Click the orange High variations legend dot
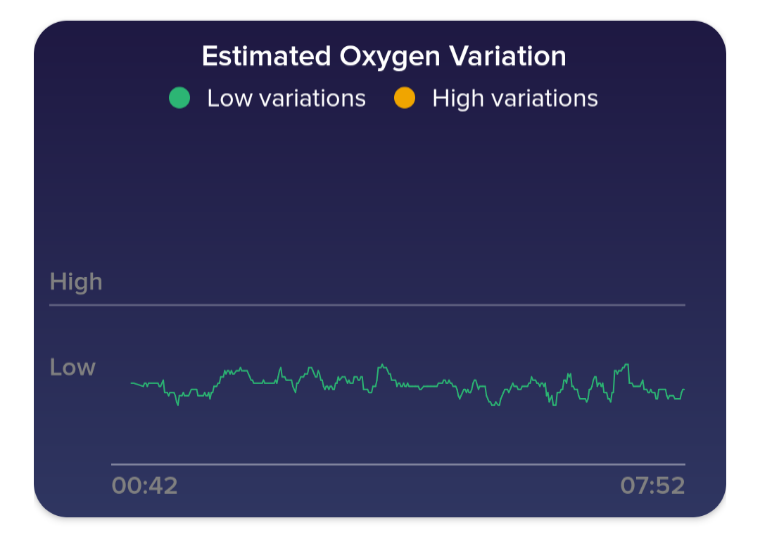 tap(404, 99)
